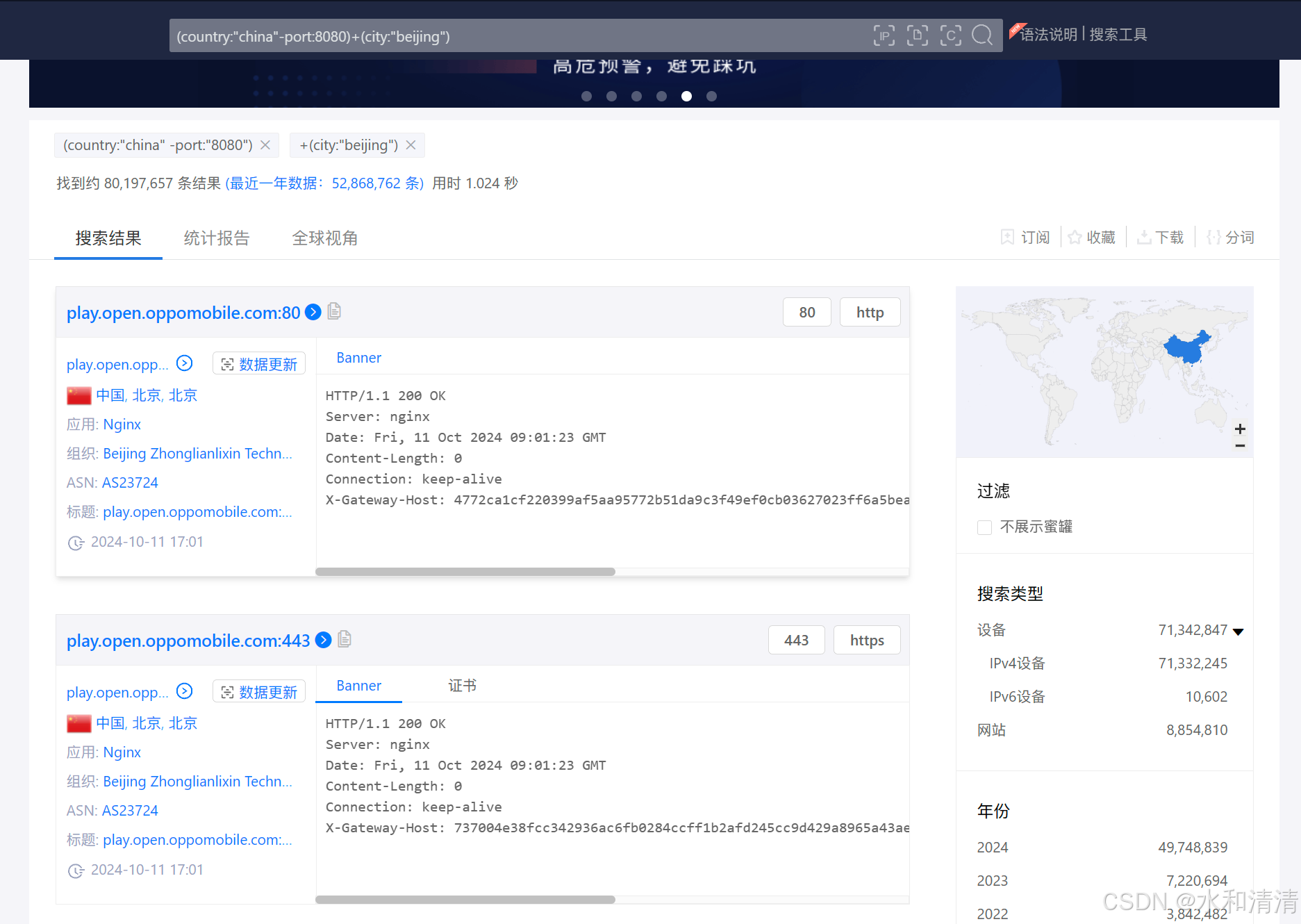
Task: Click title play.open.oppomobile.com link in port 443 card
Action: tap(197, 840)
